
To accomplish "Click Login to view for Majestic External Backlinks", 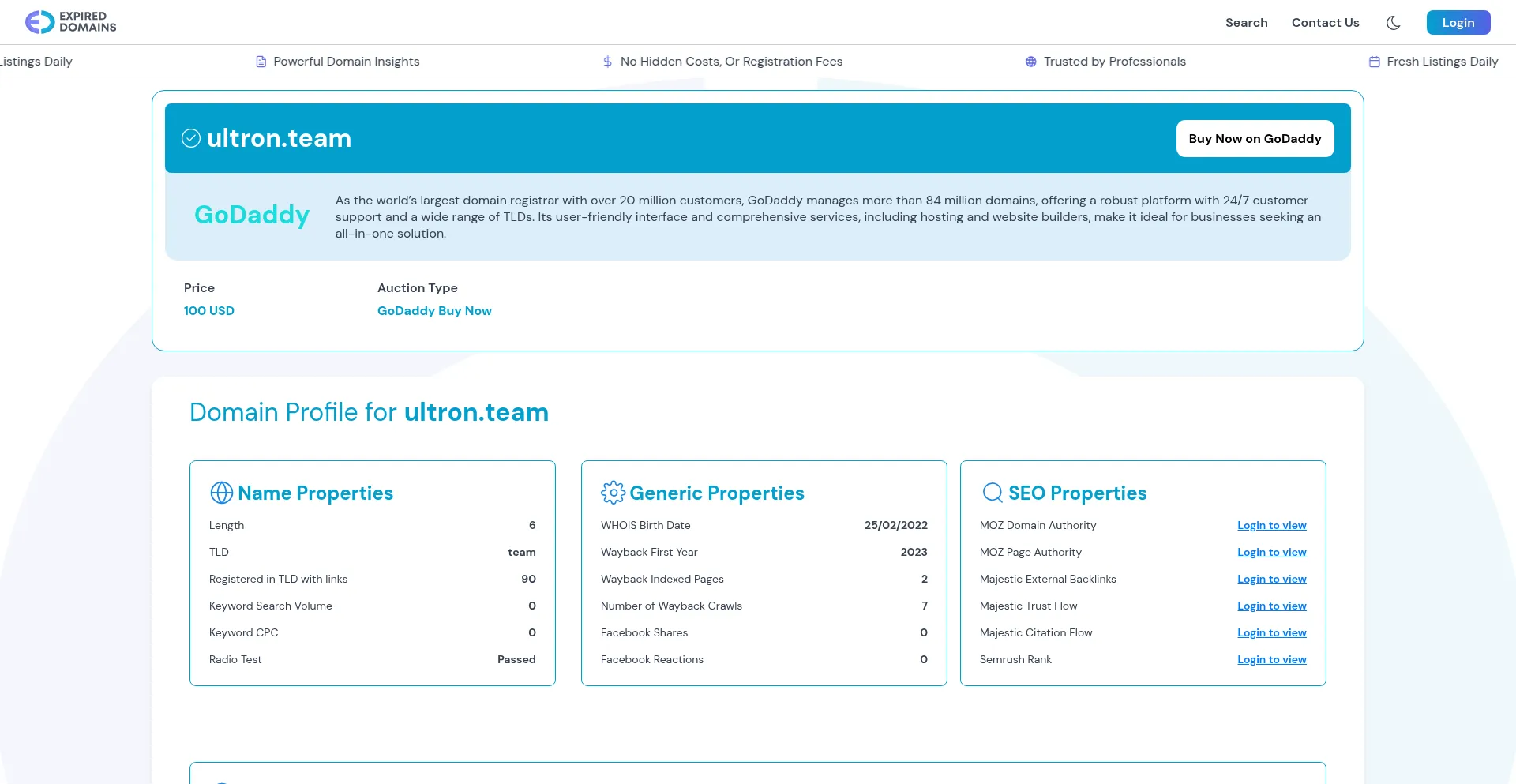I will (1271, 579).
